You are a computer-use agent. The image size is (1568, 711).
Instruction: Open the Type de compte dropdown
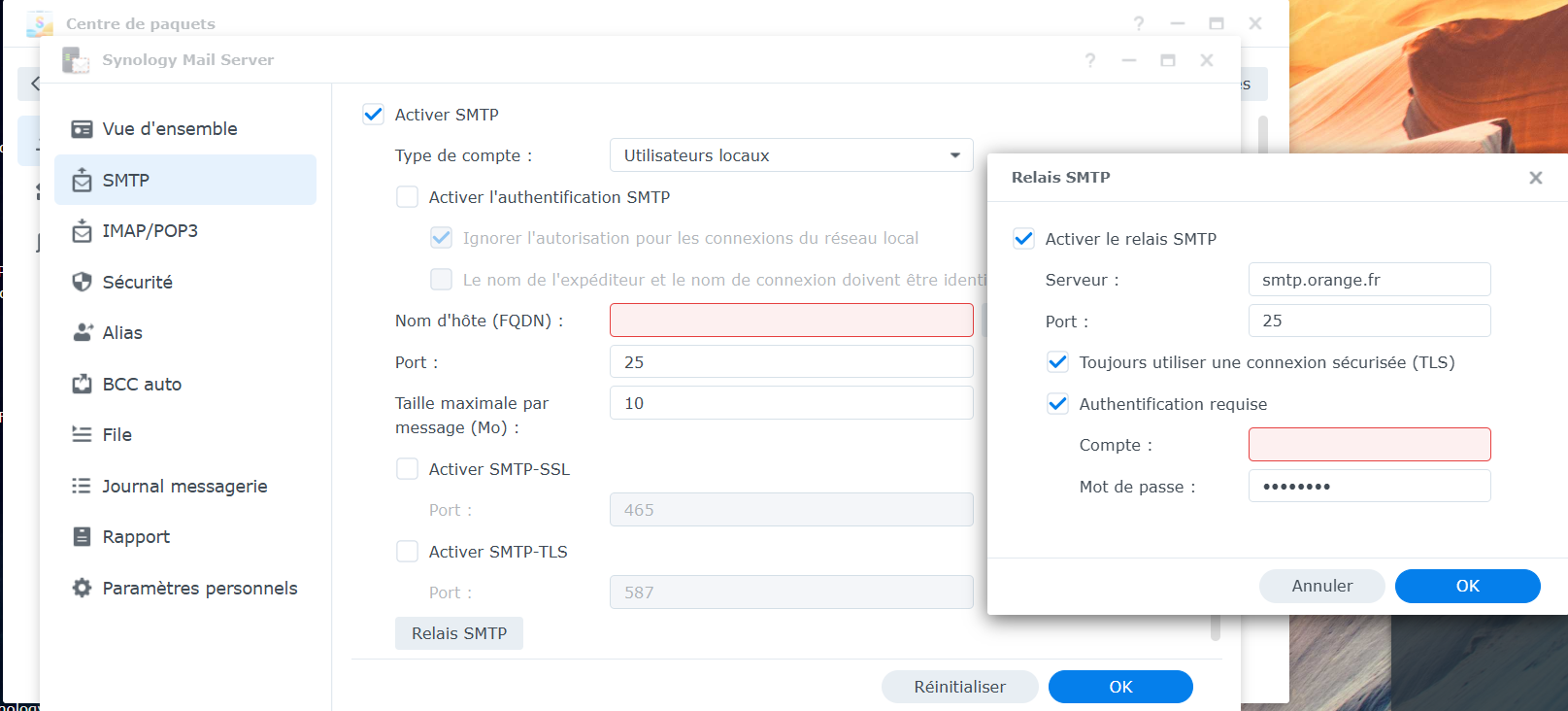[x=791, y=155]
